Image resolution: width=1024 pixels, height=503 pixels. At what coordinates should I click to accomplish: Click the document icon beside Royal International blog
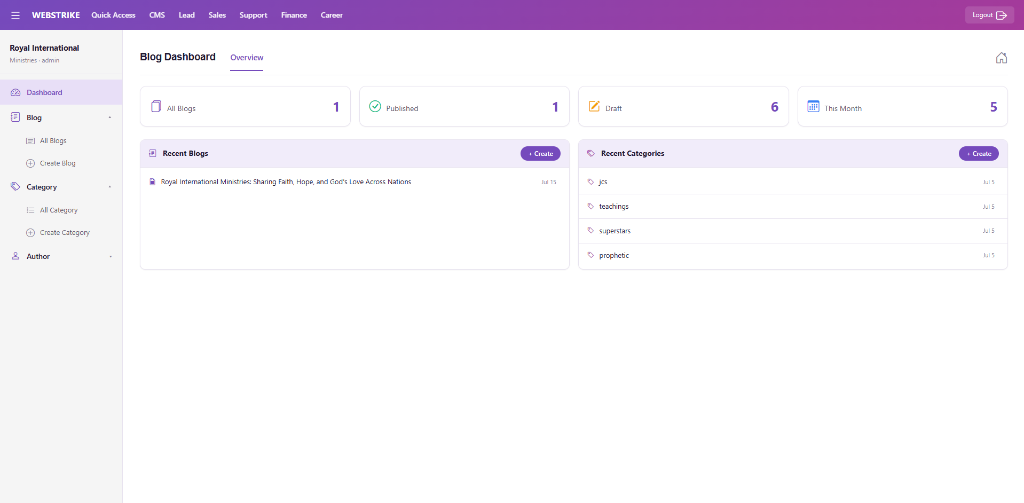coord(152,182)
